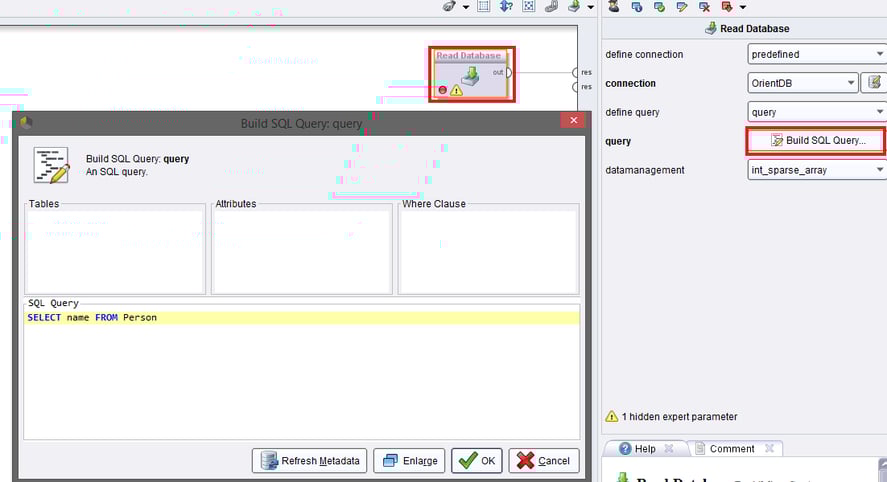Image resolution: width=887 pixels, height=482 pixels.
Task: Click the warning triangle on Read Database operator
Action: click(x=457, y=90)
